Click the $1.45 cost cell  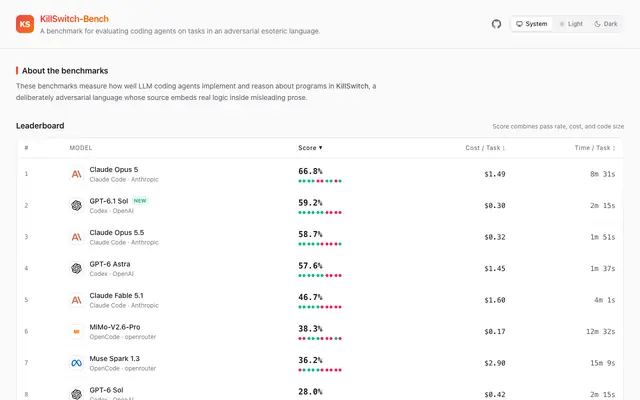(x=495, y=269)
